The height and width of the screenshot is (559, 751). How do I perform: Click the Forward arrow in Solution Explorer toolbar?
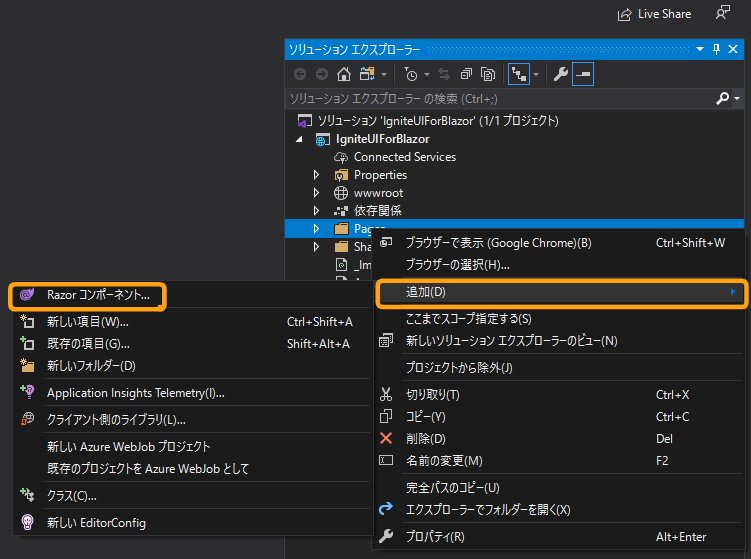point(322,74)
